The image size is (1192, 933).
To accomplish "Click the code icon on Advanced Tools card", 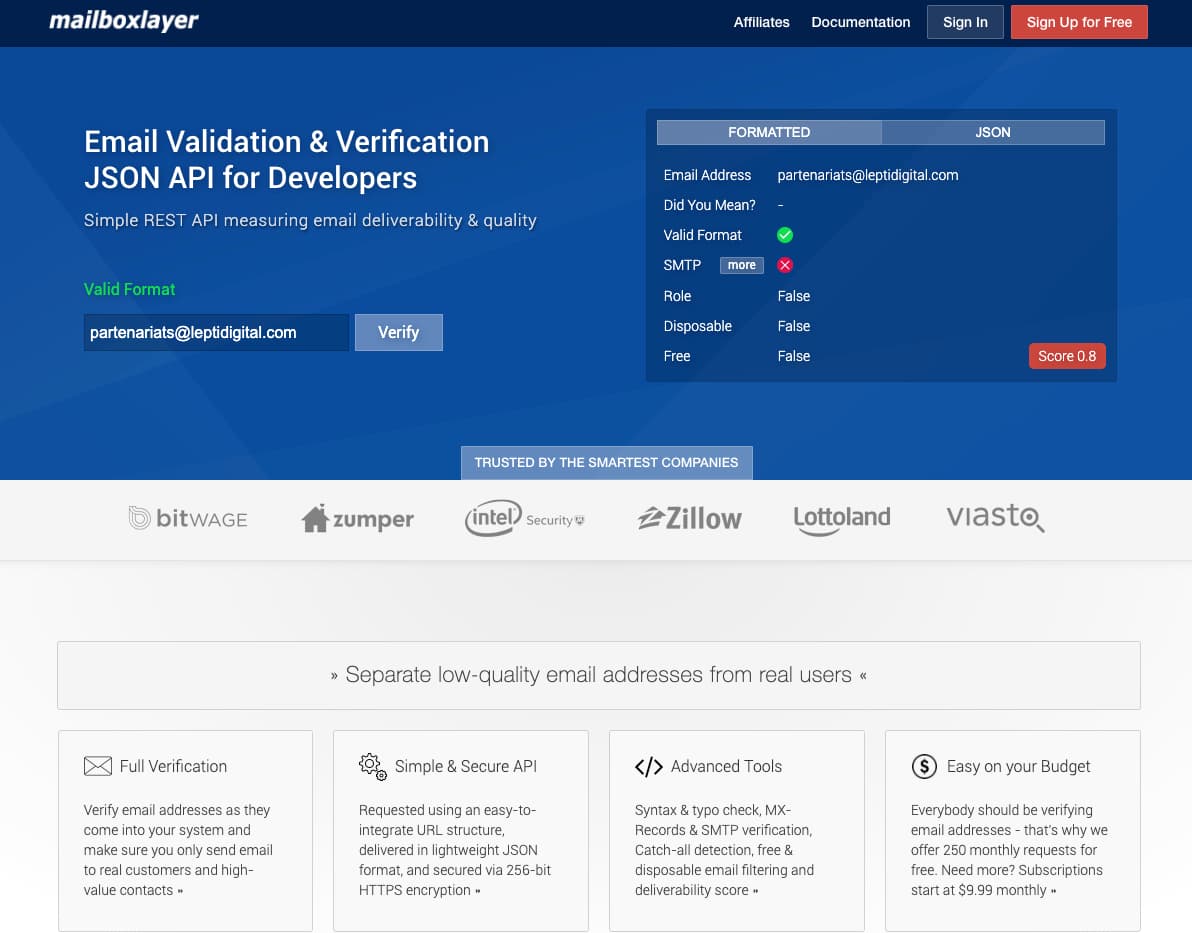I will pos(648,766).
